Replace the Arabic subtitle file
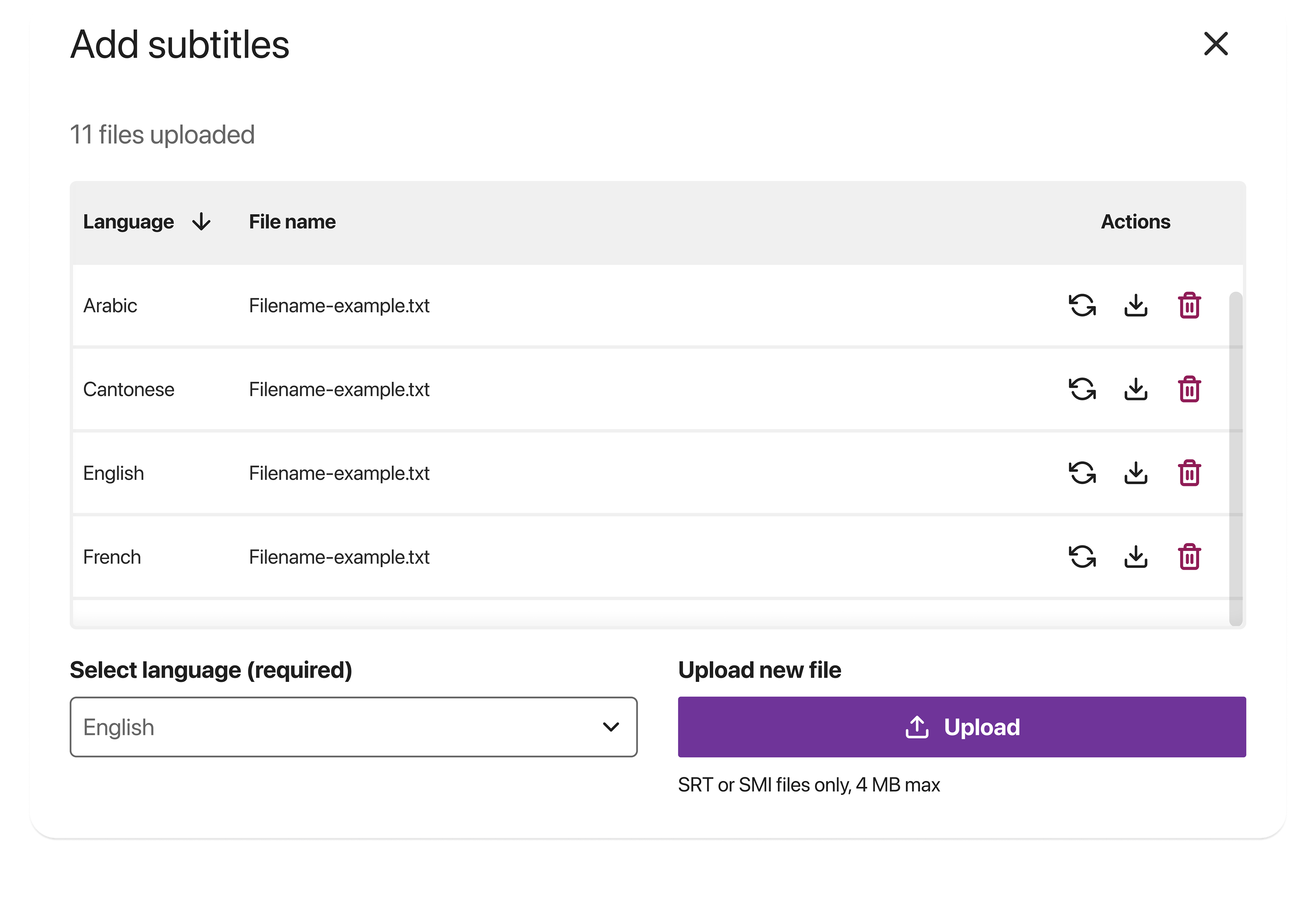1316x902 pixels. tap(1082, 306)
